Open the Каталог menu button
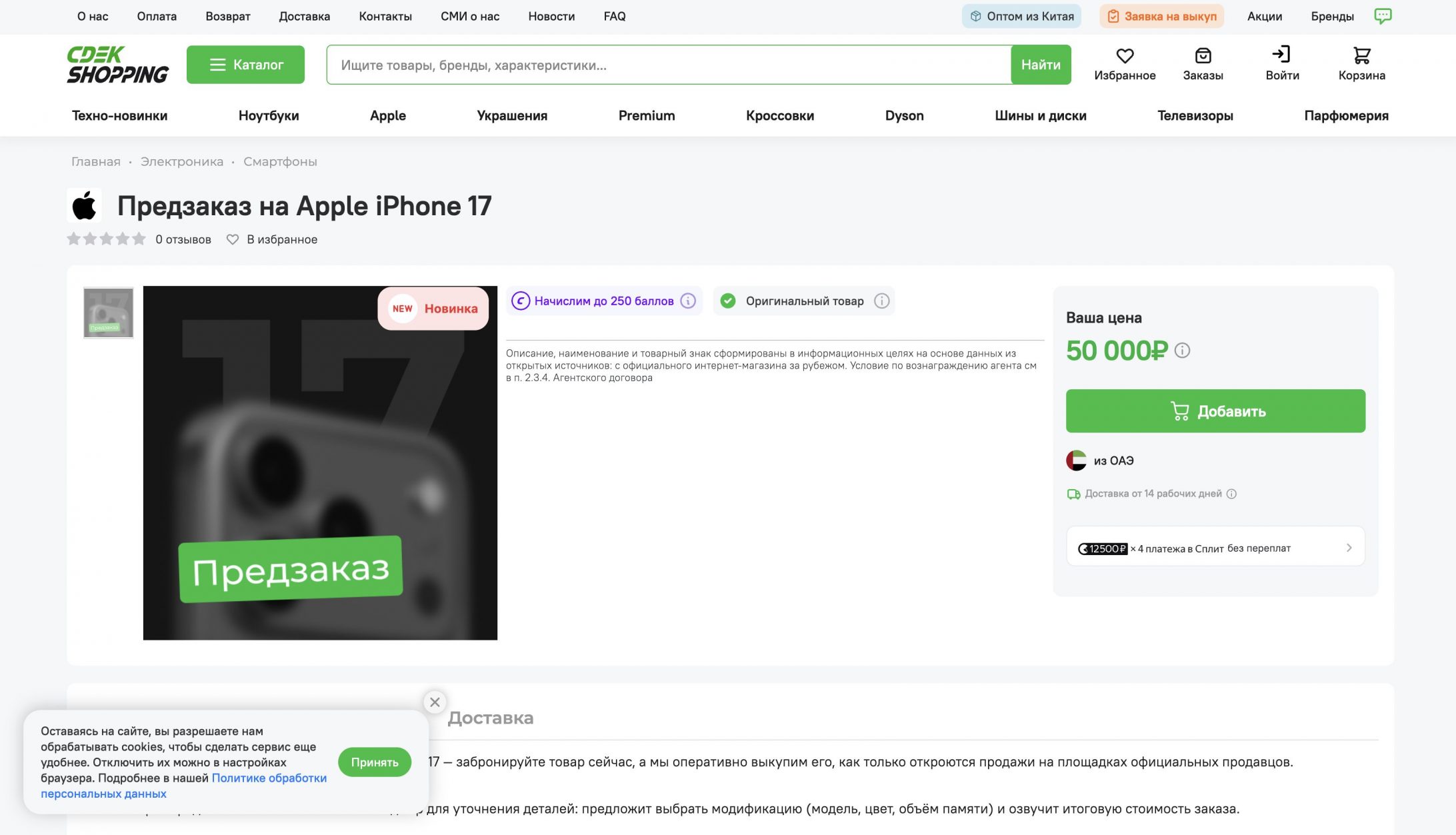The image size is (1456, 835). pyautogui.click(x=245, y=65)
